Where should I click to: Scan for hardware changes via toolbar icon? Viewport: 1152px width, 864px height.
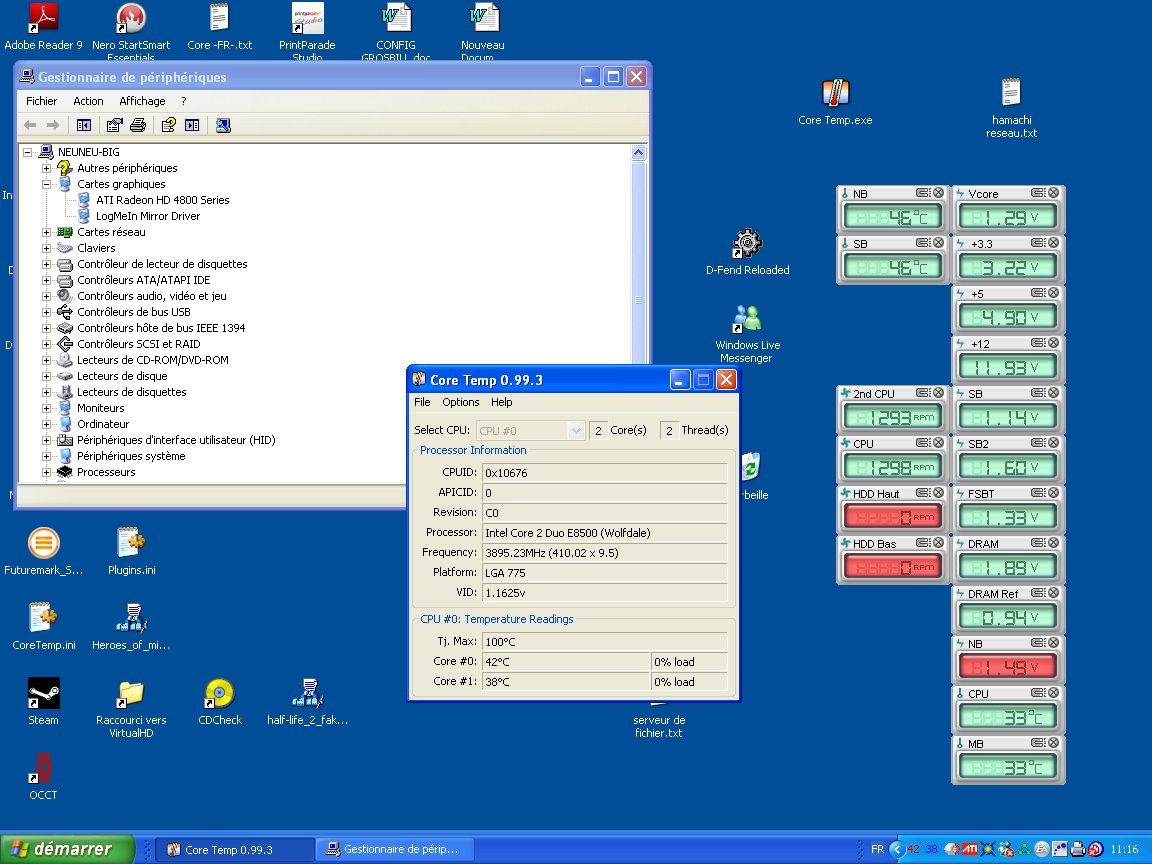pyautogui.click(x=223, y=125)
